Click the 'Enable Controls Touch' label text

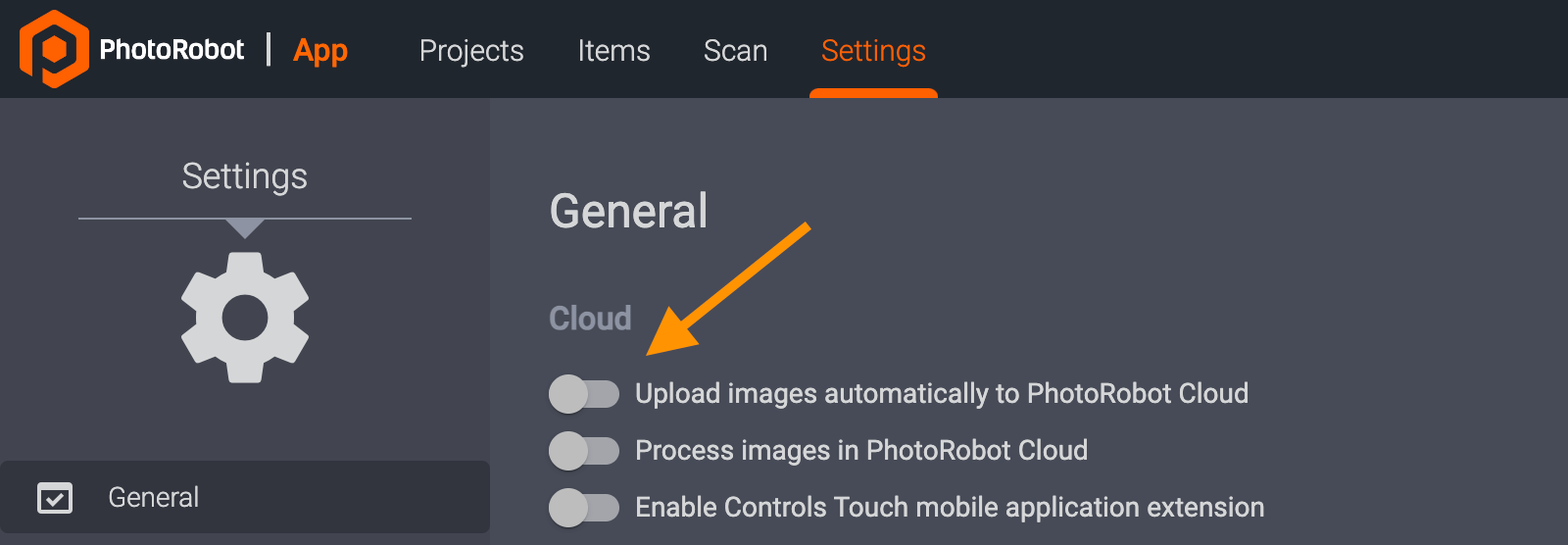click(949, 508)
